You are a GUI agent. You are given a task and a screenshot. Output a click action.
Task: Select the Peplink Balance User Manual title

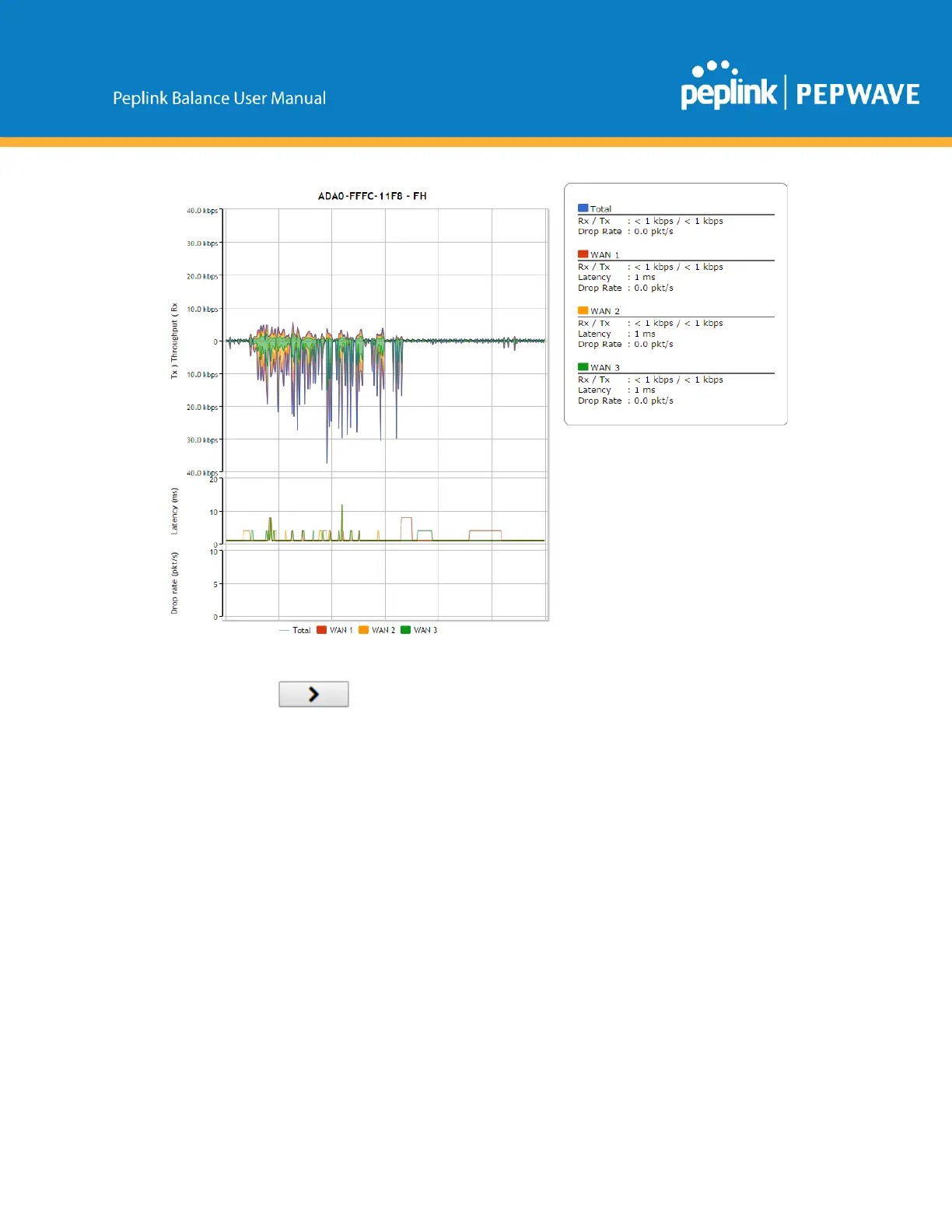click(219, 98)
